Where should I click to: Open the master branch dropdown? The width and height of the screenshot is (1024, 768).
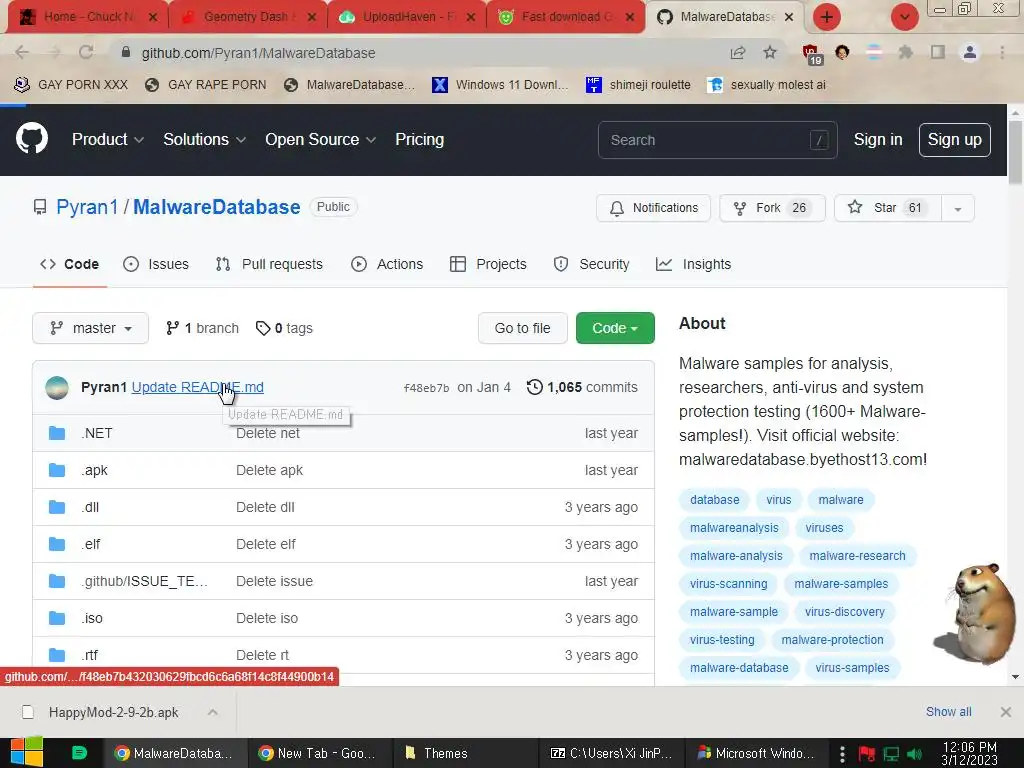pyautogui.click(x=90, y=328)
